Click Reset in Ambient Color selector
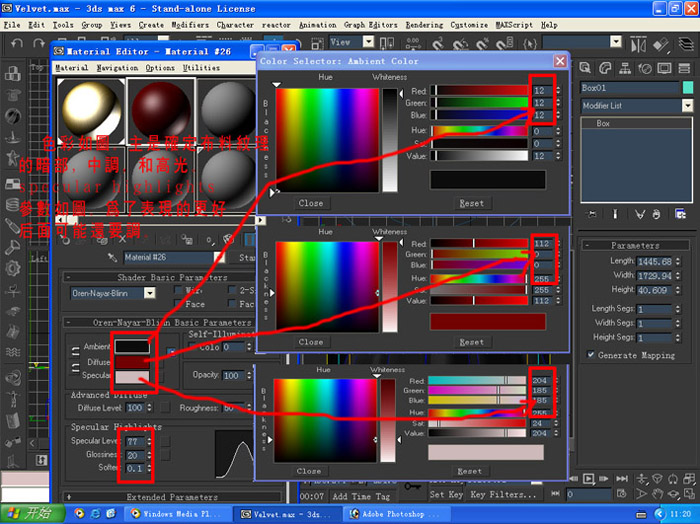 (471, 203)
